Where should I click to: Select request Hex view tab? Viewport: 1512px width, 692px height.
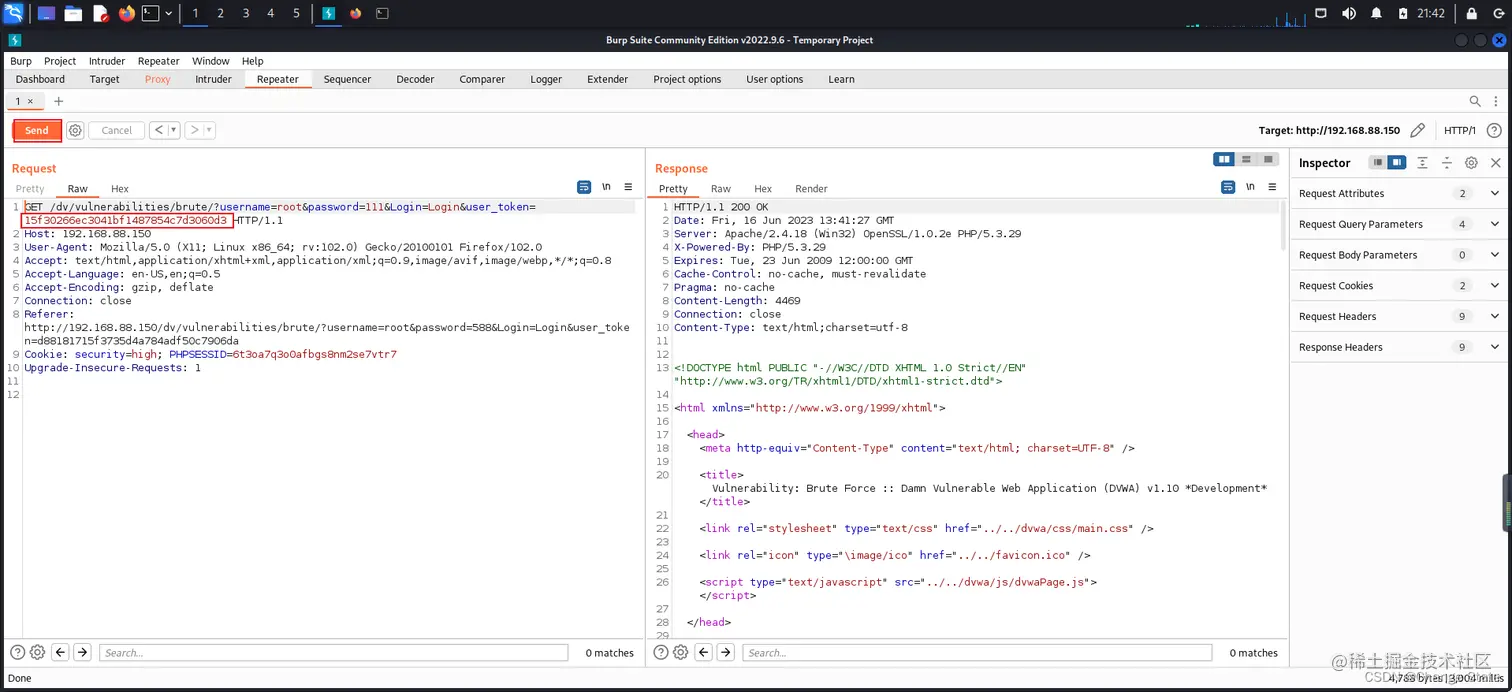click(120, 188)
